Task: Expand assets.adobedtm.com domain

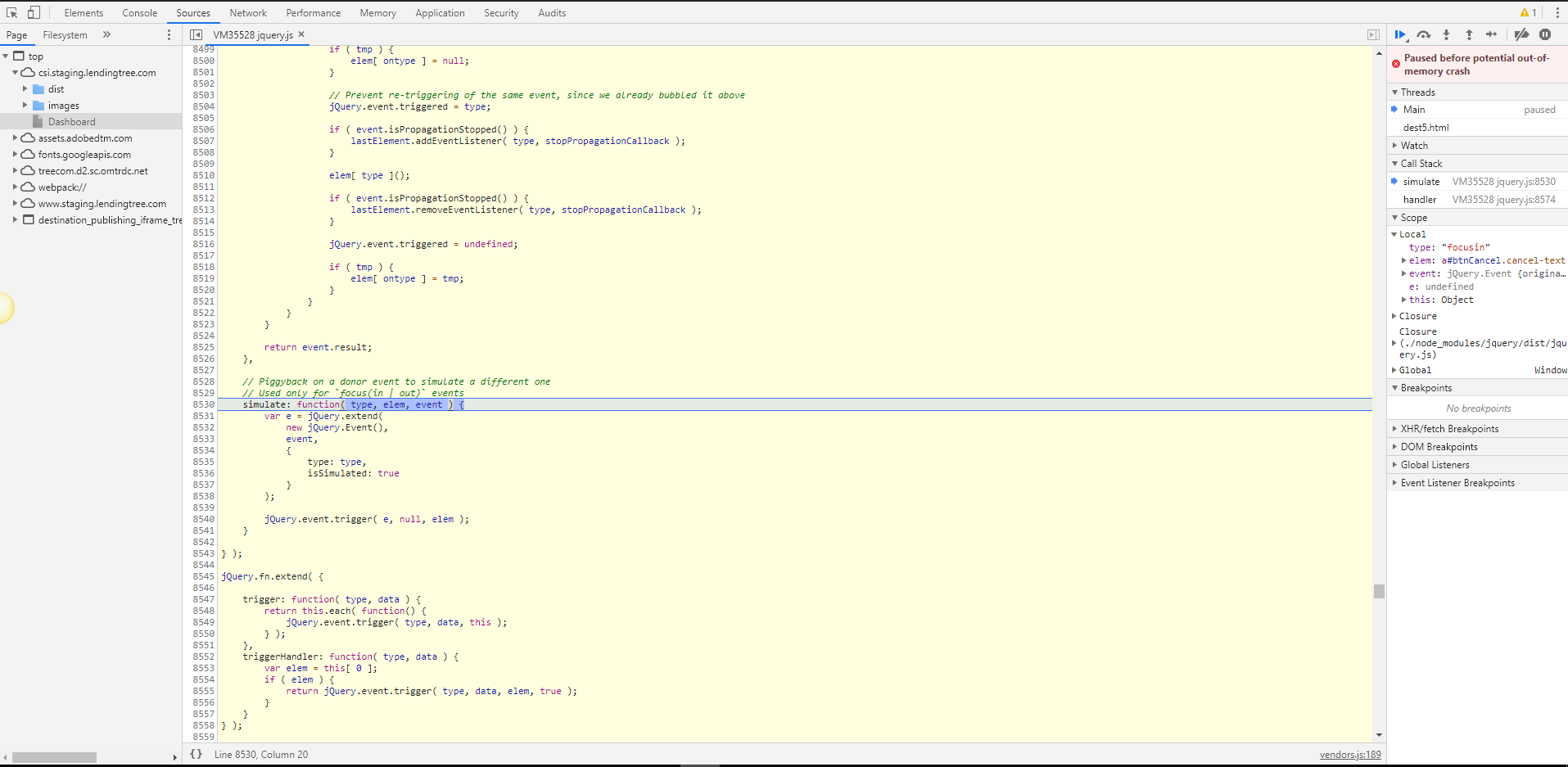Action: (x=16, y=138)
